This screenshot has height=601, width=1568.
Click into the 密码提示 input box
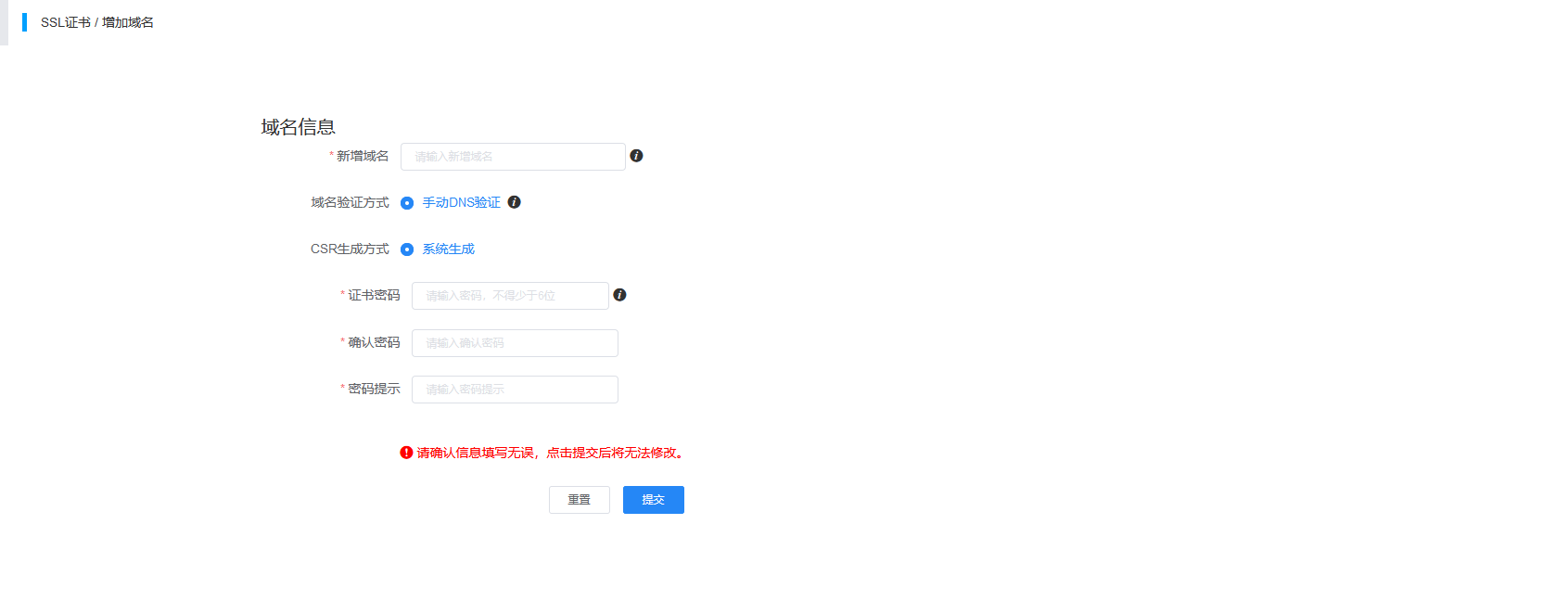515,390
